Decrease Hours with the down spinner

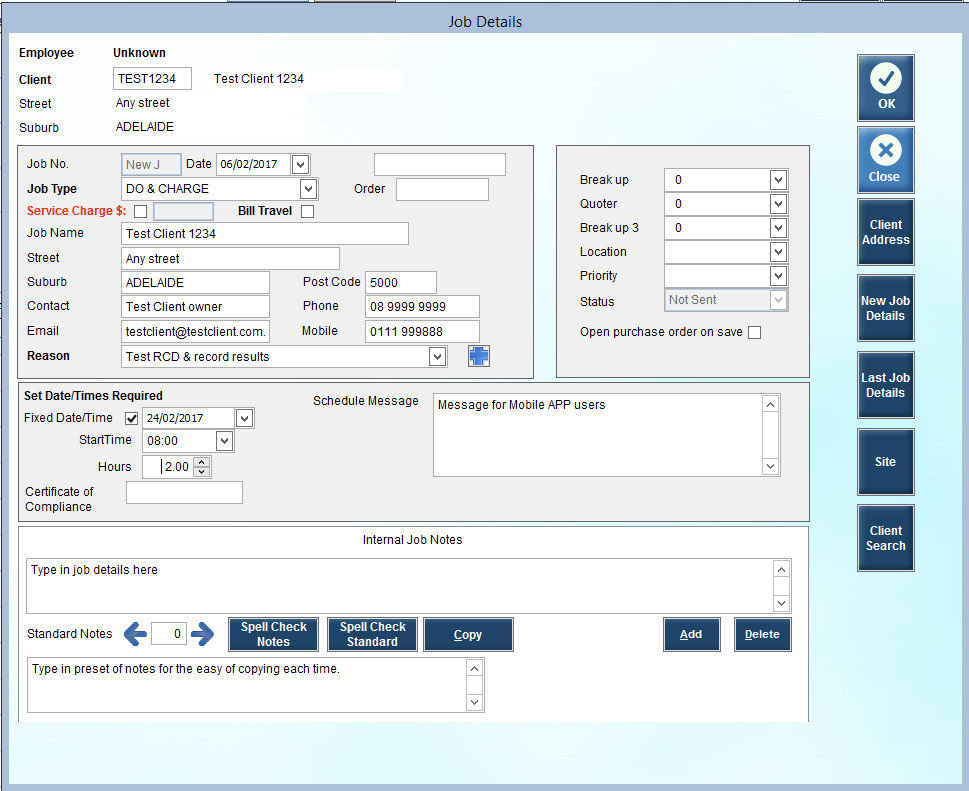201,472
